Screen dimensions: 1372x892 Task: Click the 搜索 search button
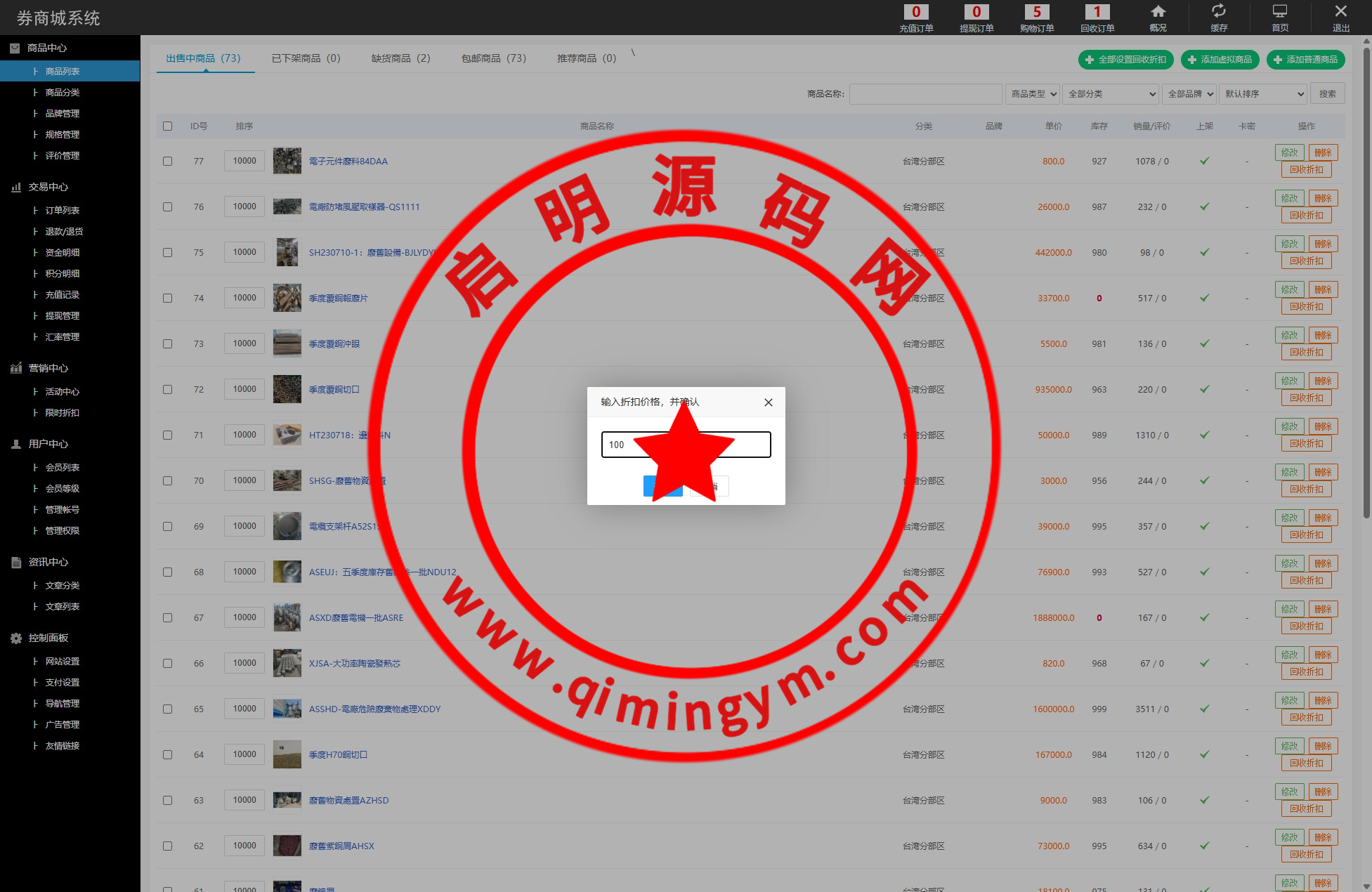pyautogui.click(x=1327, y=94)
